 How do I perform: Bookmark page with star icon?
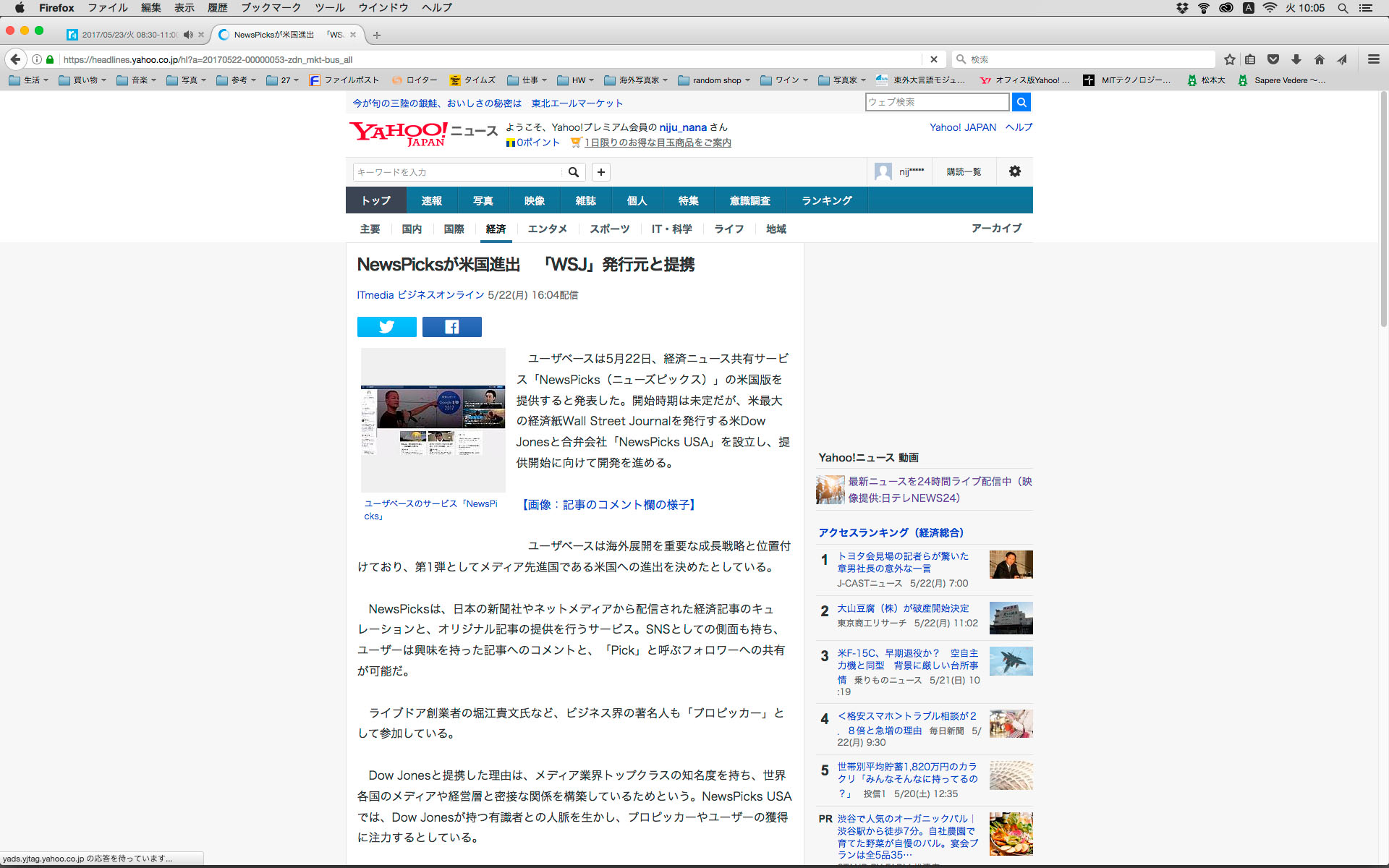tap(1229, 59)
